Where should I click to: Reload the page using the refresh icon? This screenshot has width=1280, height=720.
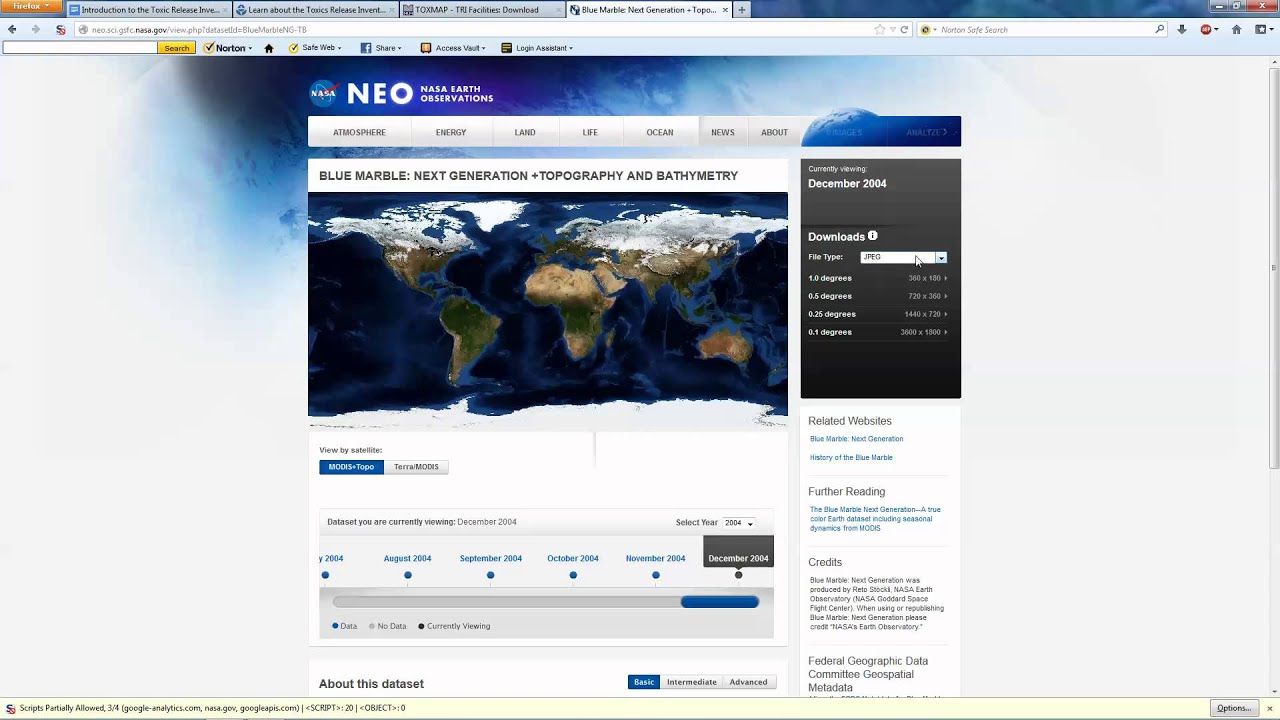pyautogui.click(x=904, y=30)
